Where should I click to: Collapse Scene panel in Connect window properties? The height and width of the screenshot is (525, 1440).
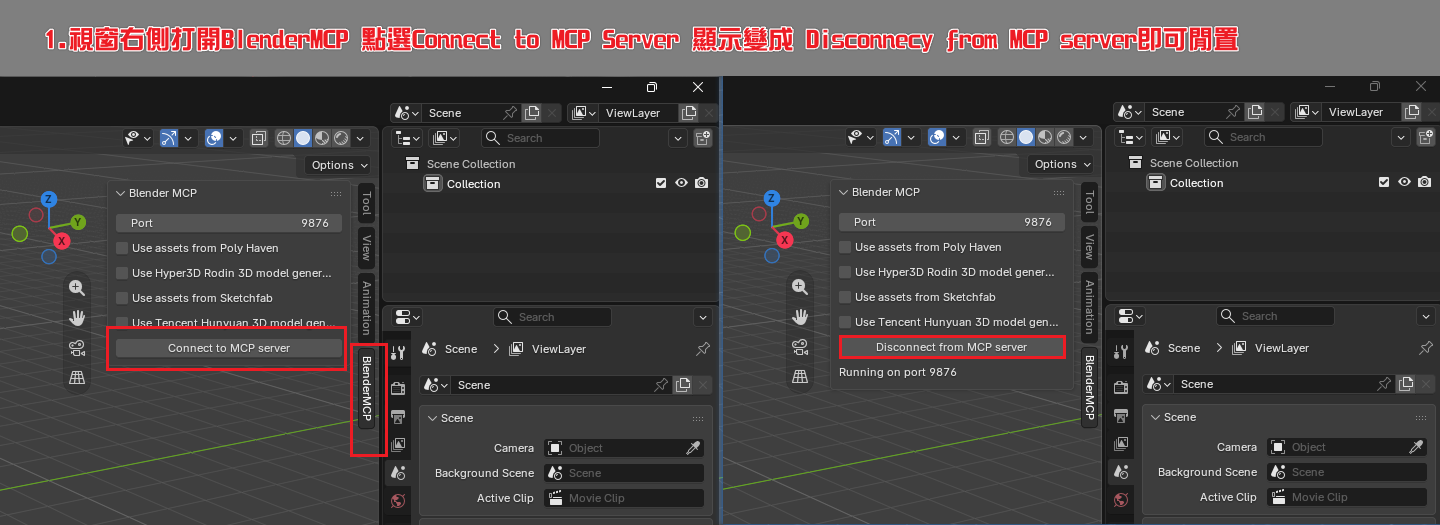point(433,418)
